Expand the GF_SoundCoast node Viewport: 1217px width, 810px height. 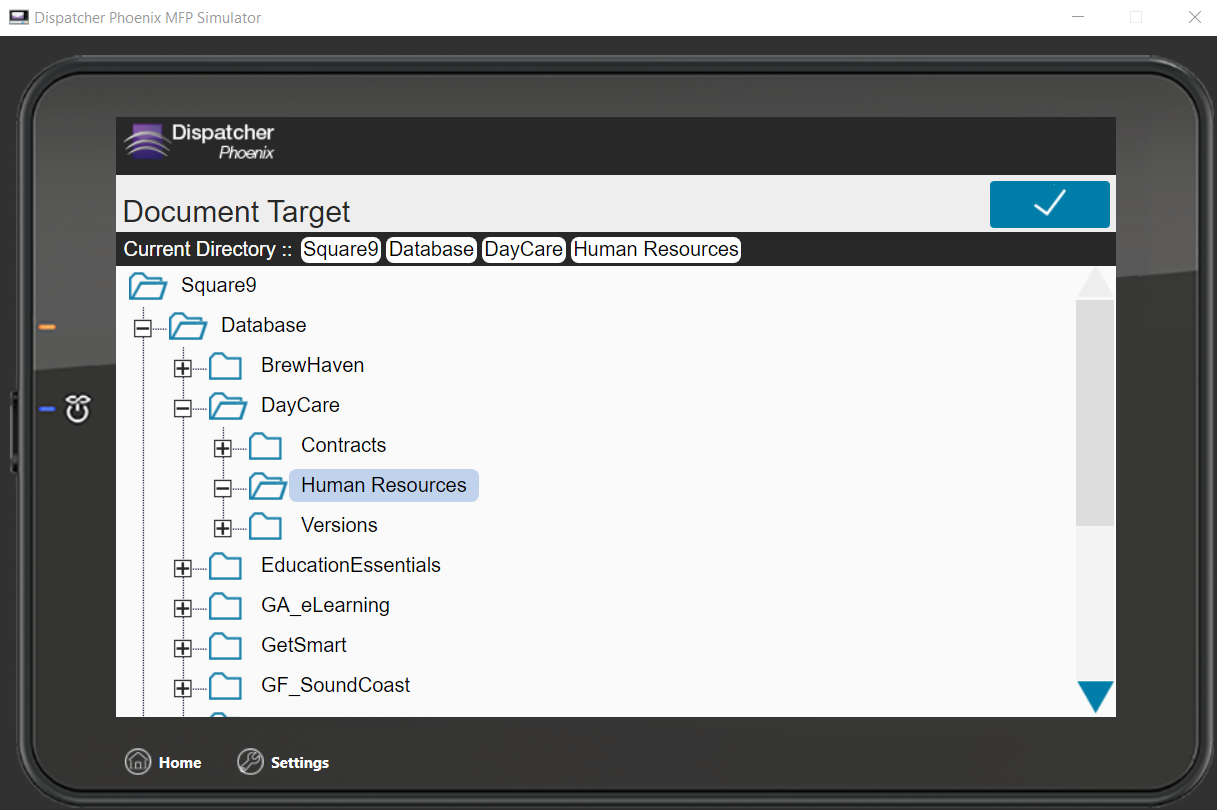182,688
